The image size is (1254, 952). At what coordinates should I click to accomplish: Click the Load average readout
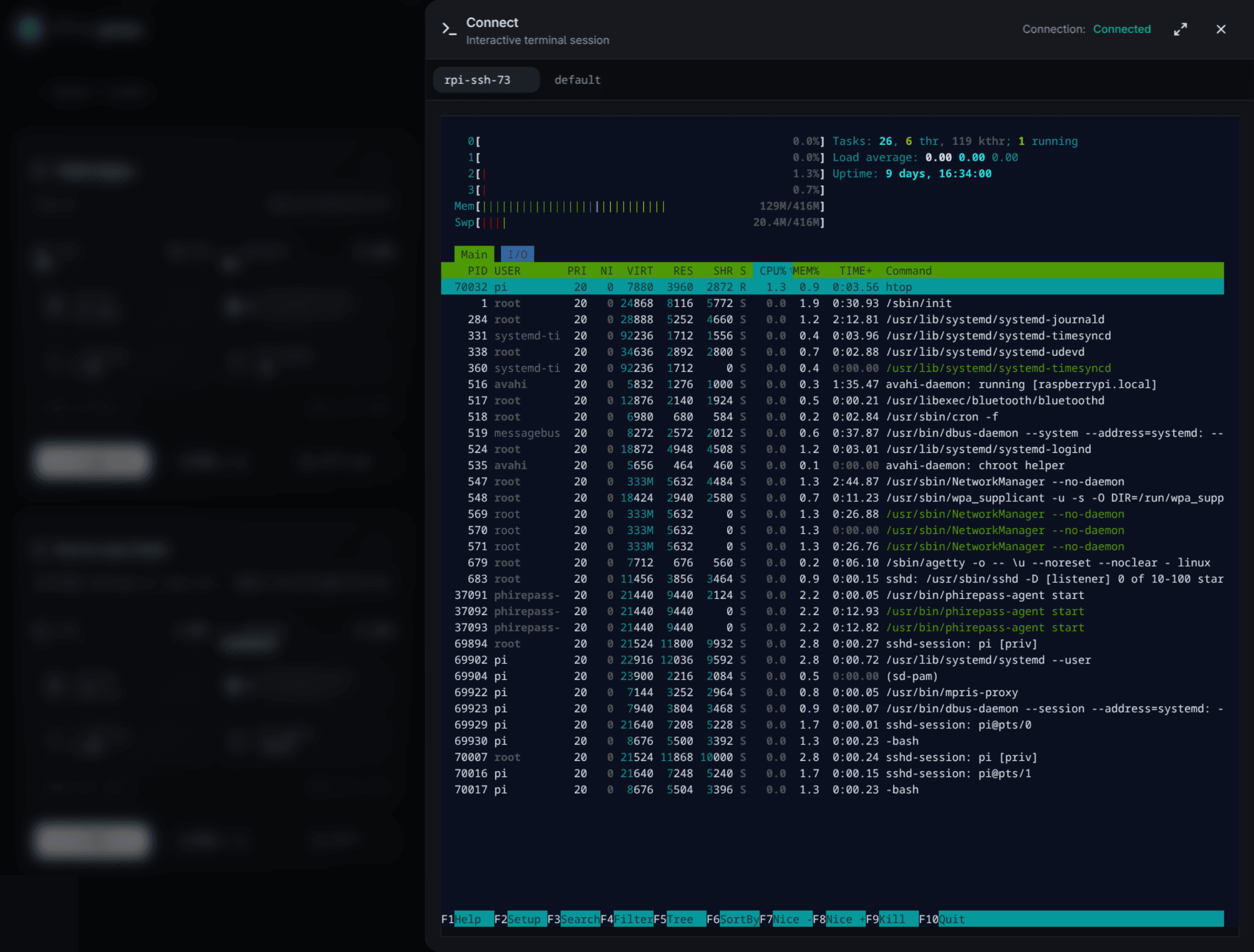point(925,158)
